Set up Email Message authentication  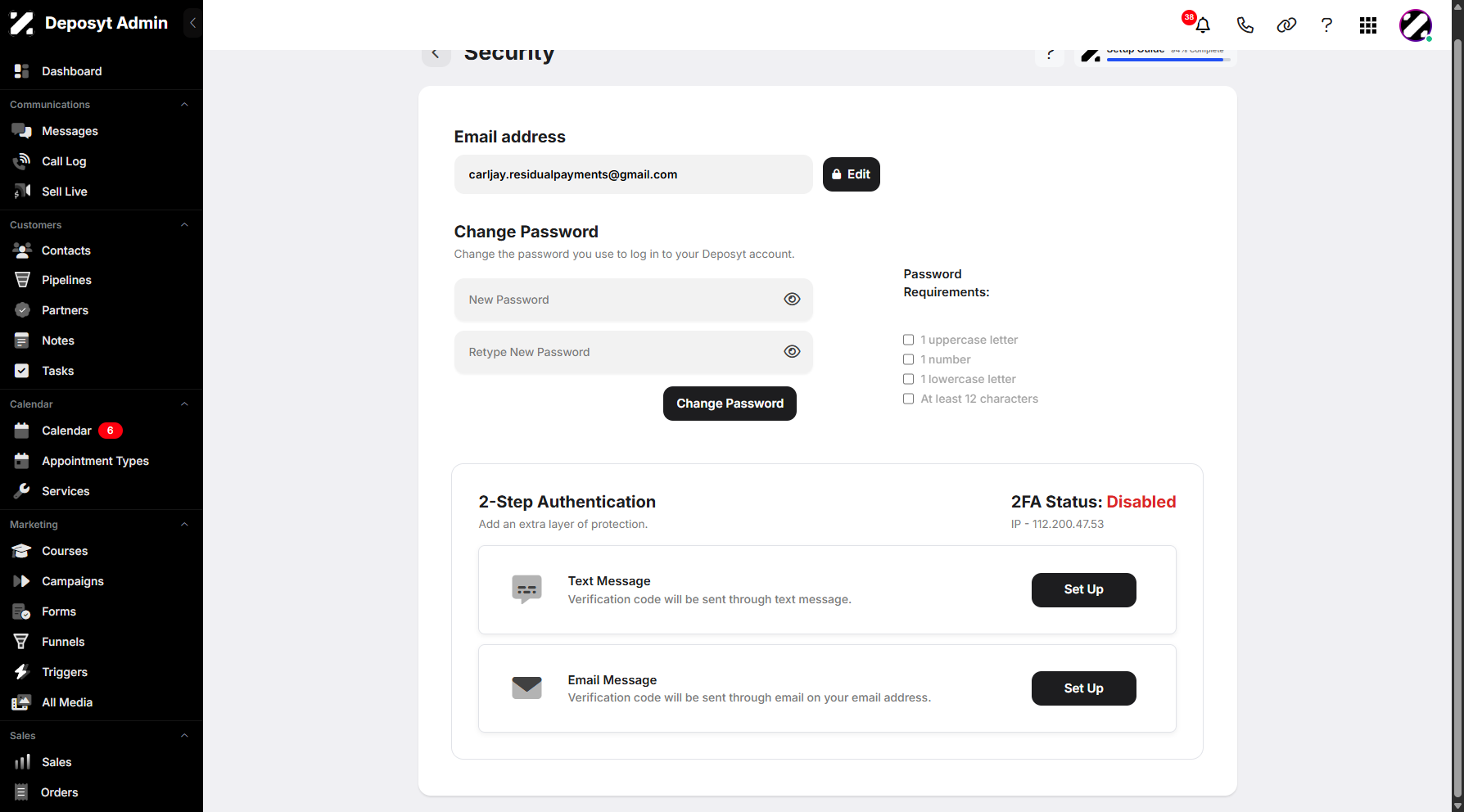coord(1083,688)
